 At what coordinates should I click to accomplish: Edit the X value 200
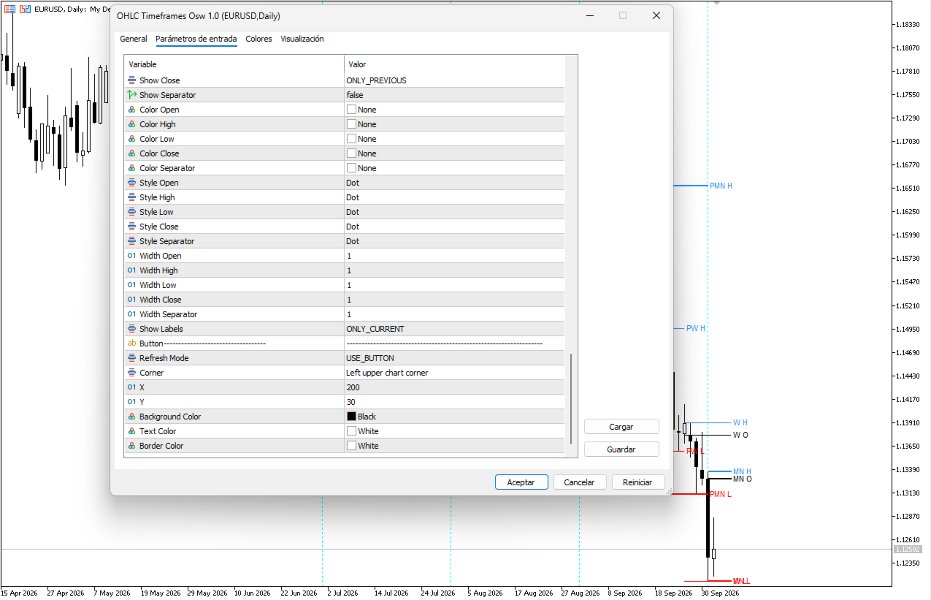(x=454, y=387)
